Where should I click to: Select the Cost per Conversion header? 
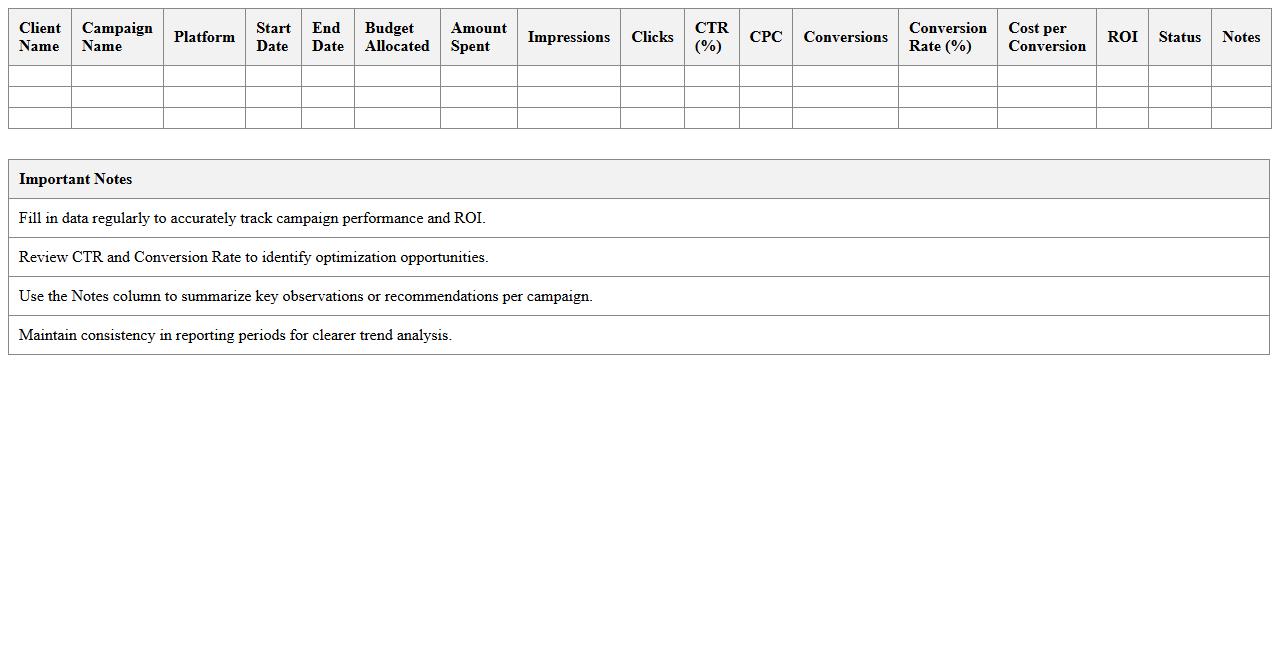point(1046,37)
